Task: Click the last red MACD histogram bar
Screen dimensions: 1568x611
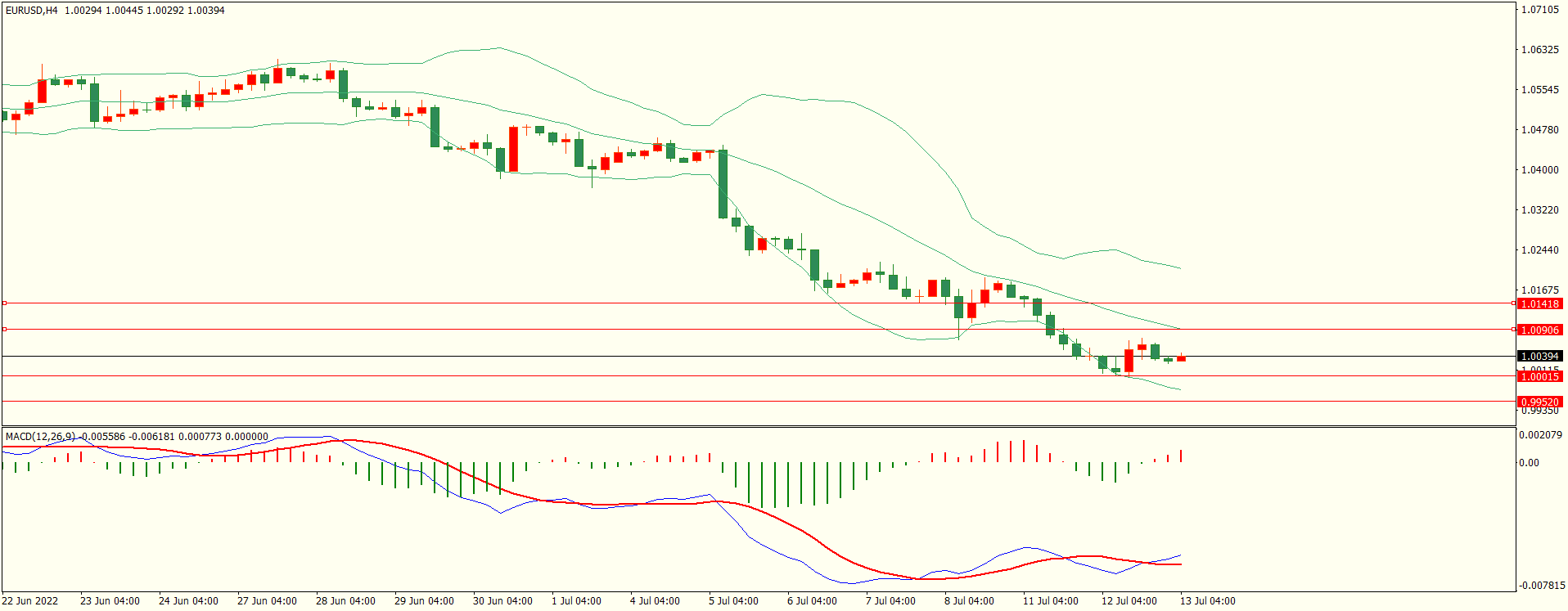Action: 1181,456
